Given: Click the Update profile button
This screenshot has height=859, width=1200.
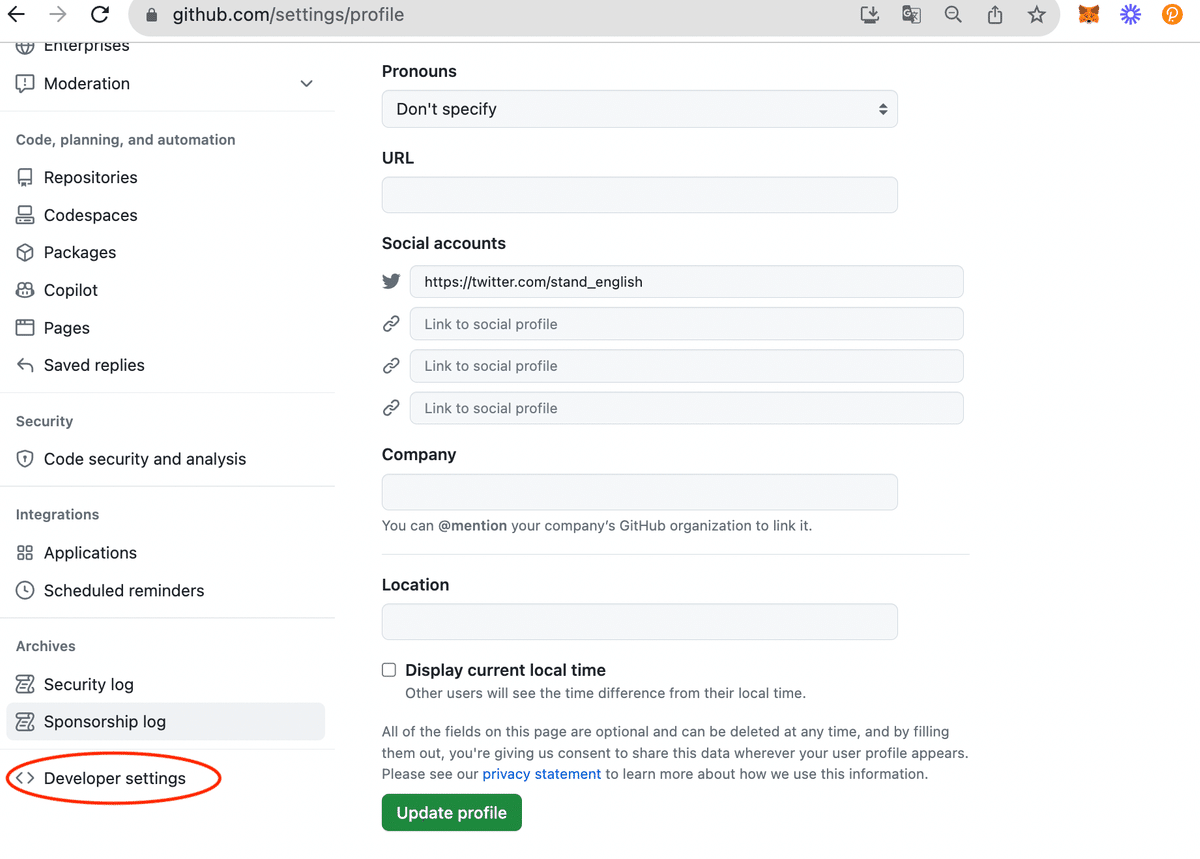Looking at the screenshot, I should pyautogui.click(x=452, y=813).
